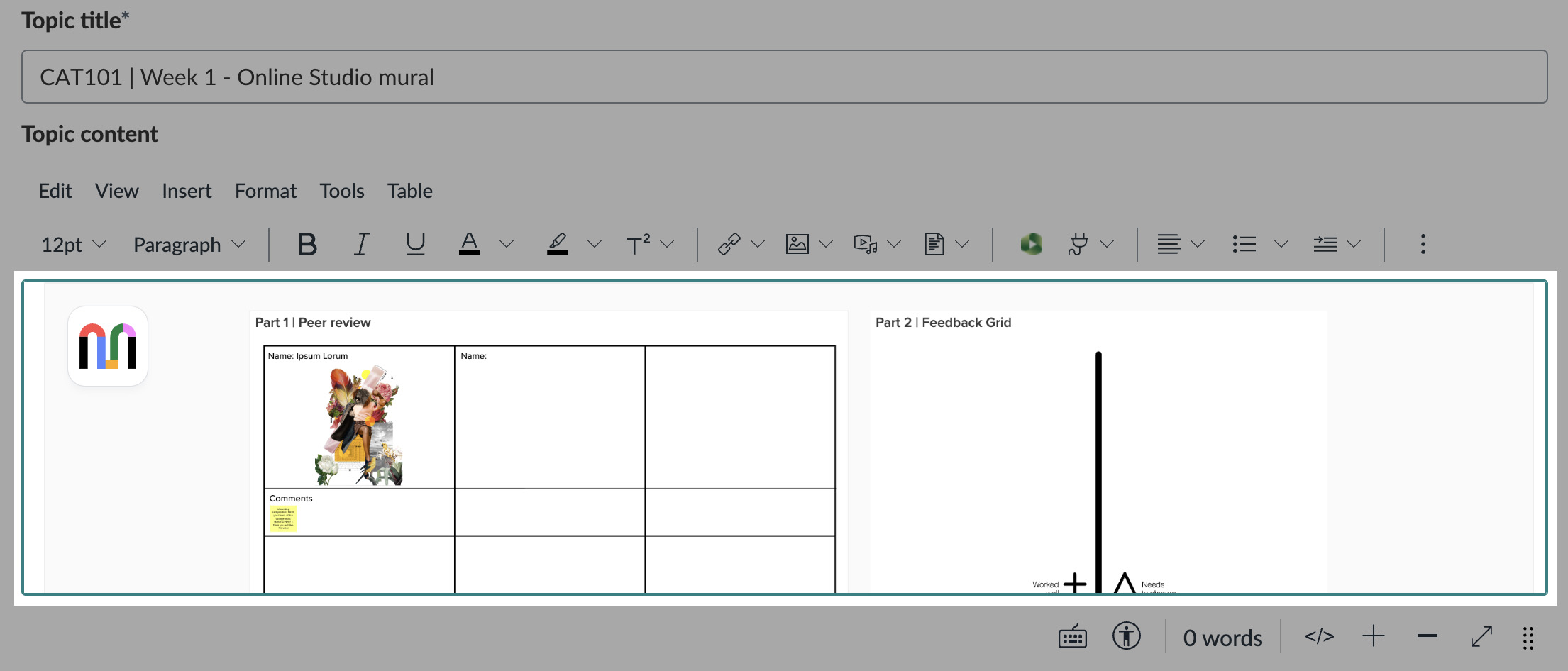Apply underline formatting
The height and width of the screenshot is (671, 1568).
[416, 244]
